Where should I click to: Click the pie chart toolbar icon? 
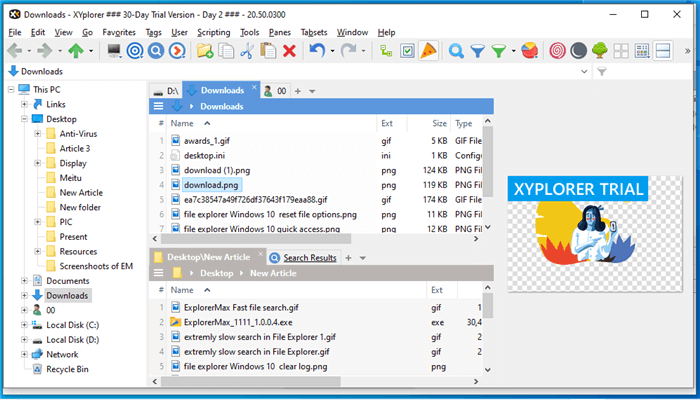coord(529,51)
